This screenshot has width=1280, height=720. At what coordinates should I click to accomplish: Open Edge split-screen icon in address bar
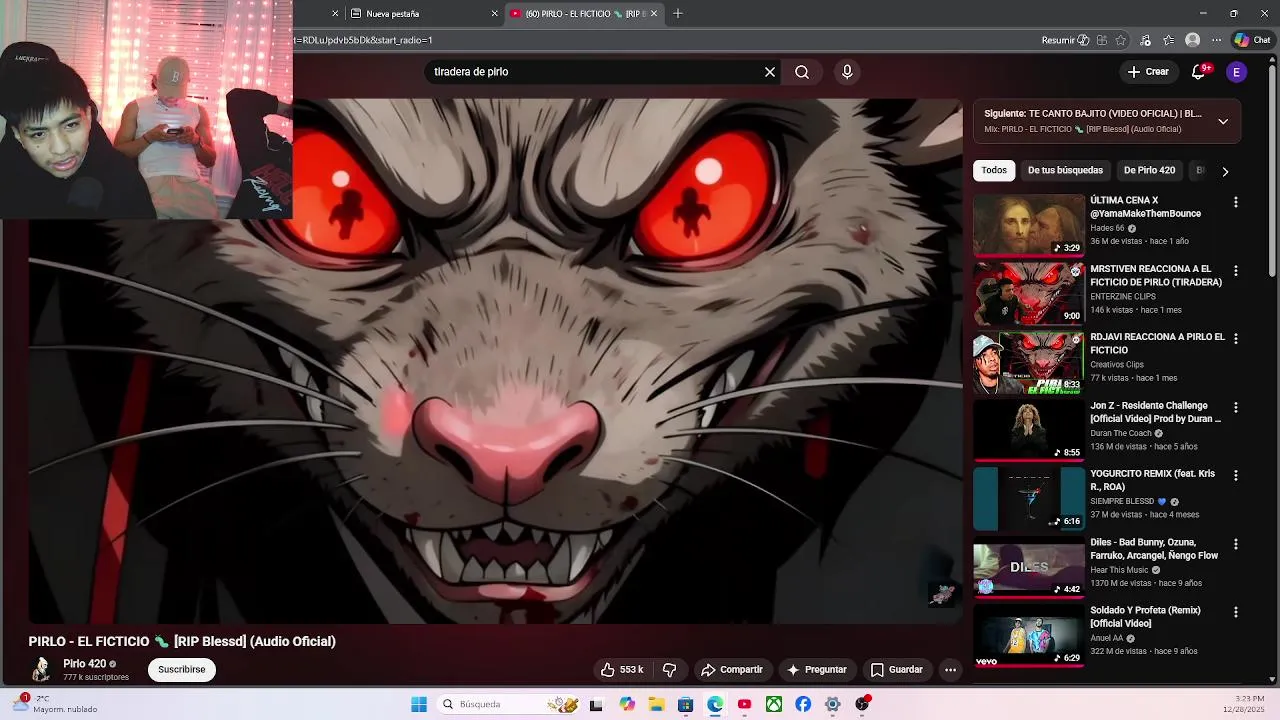[1102, 40]
